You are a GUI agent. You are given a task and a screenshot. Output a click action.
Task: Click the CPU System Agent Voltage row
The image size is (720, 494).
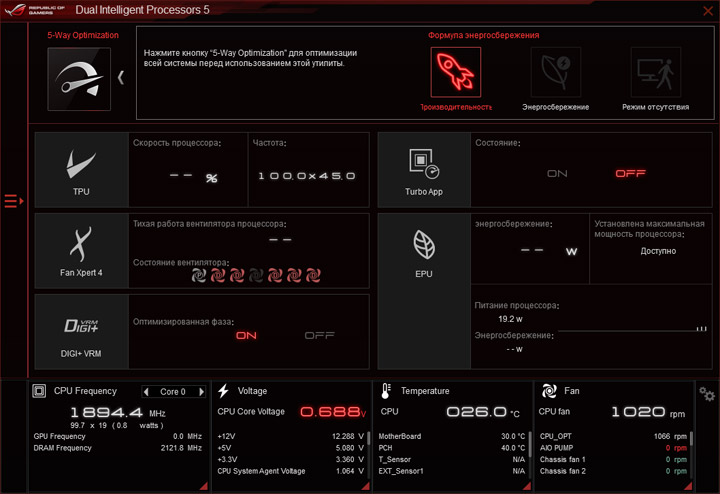point(291,471)
